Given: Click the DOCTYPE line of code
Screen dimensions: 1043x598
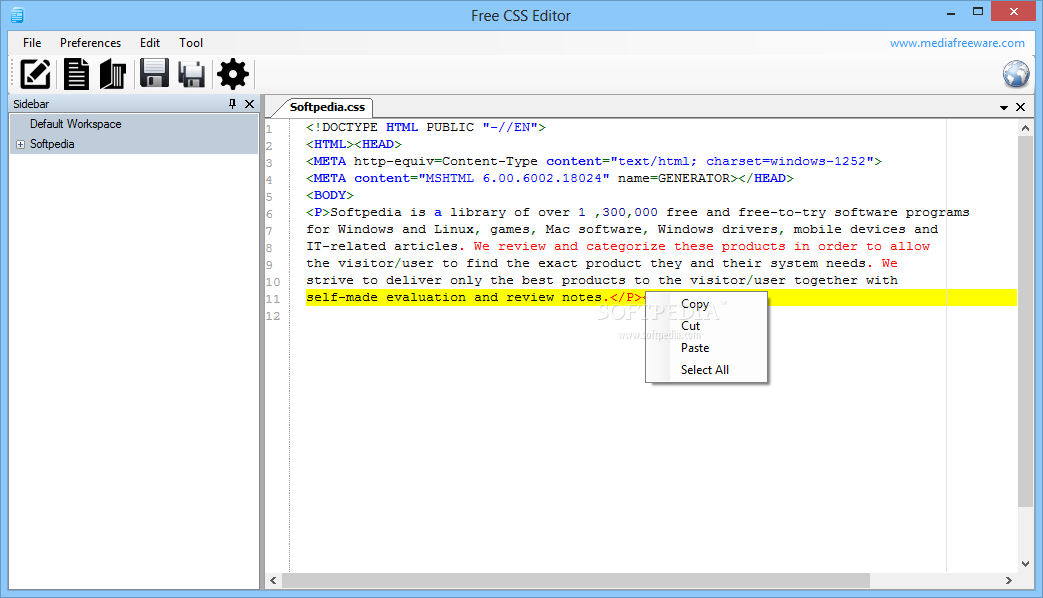Looking at the screenshot, I should 426,127.
